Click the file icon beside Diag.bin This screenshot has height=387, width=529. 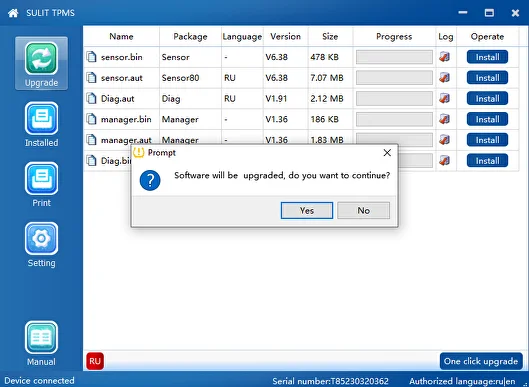pyautogui.click(x=91, y=160)
